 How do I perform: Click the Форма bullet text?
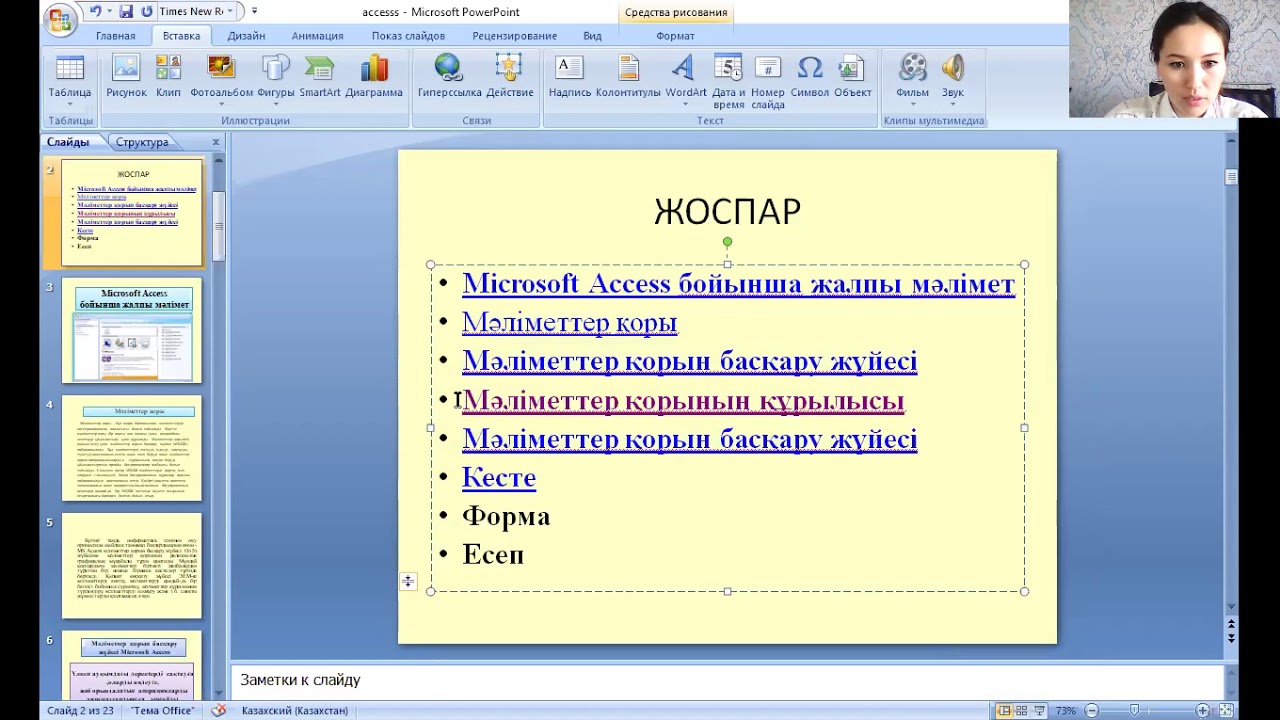coord(506,516)
